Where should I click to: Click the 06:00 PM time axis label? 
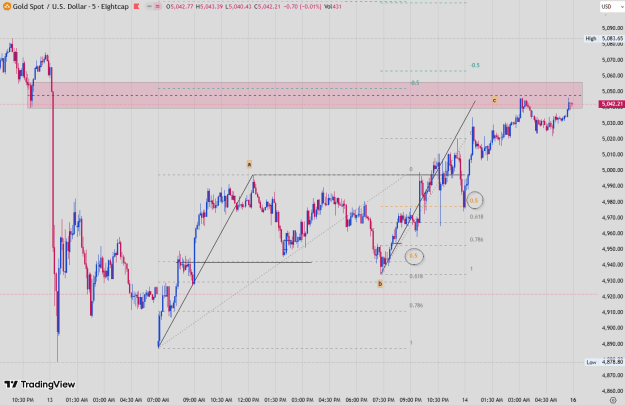pyautogui.click(x=356, y=400)
